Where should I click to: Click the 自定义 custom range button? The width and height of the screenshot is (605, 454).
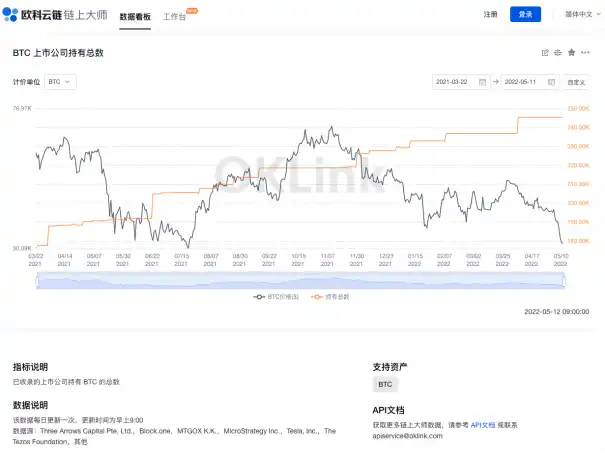(576, 82)
